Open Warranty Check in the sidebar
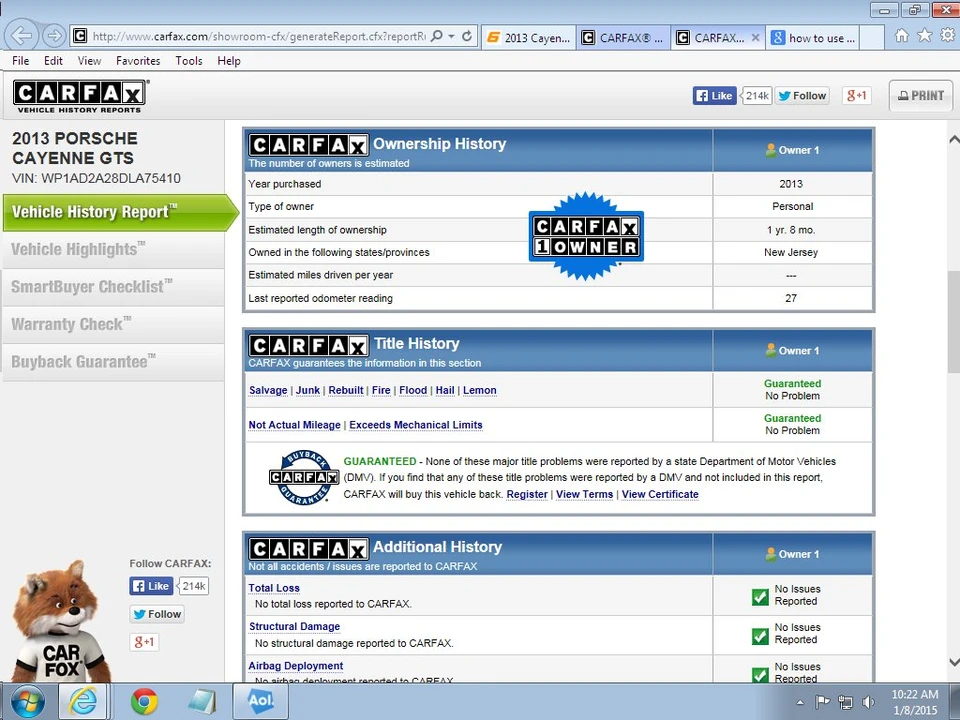The image size is (960, 720). tap(113, 324)
